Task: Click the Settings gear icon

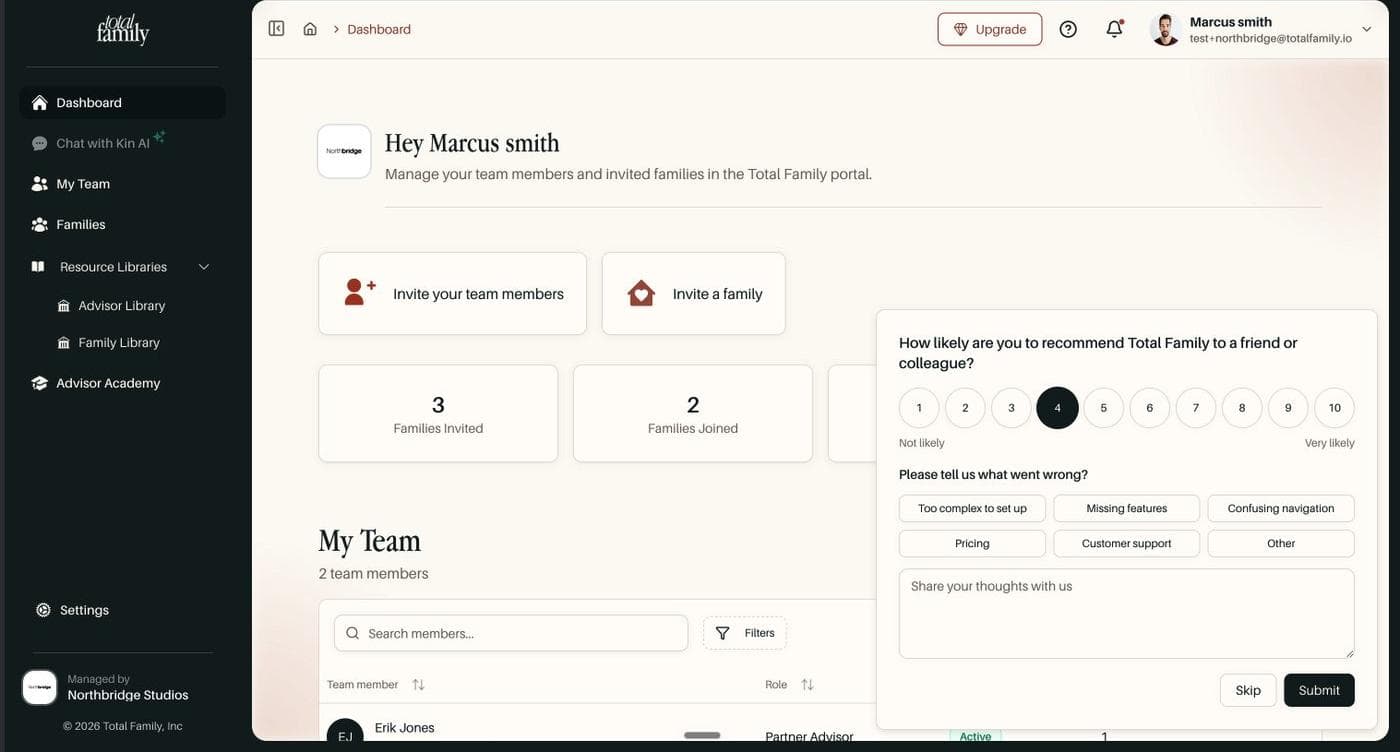Action: click(43, 610)
